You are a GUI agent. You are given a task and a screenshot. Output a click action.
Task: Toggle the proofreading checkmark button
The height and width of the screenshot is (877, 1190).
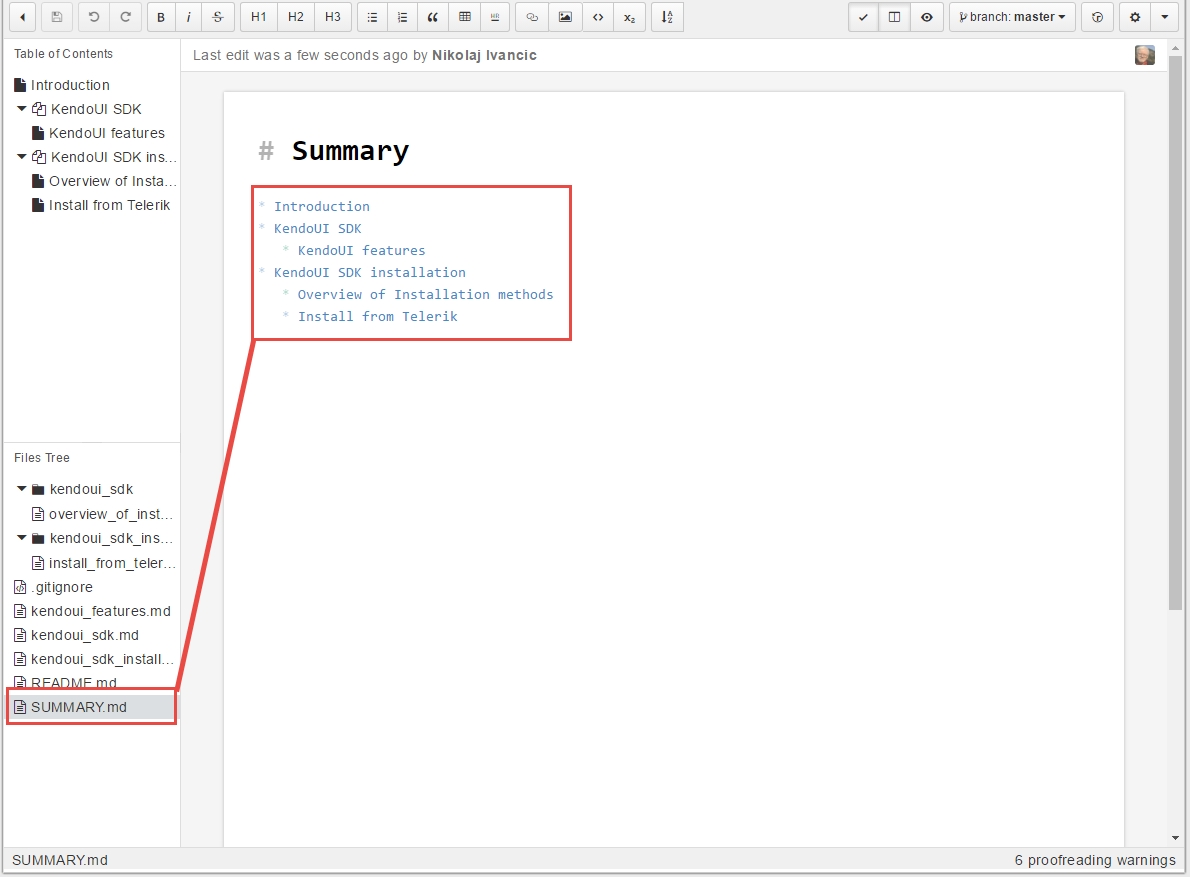pyautogui.click(x=863, y=17)
